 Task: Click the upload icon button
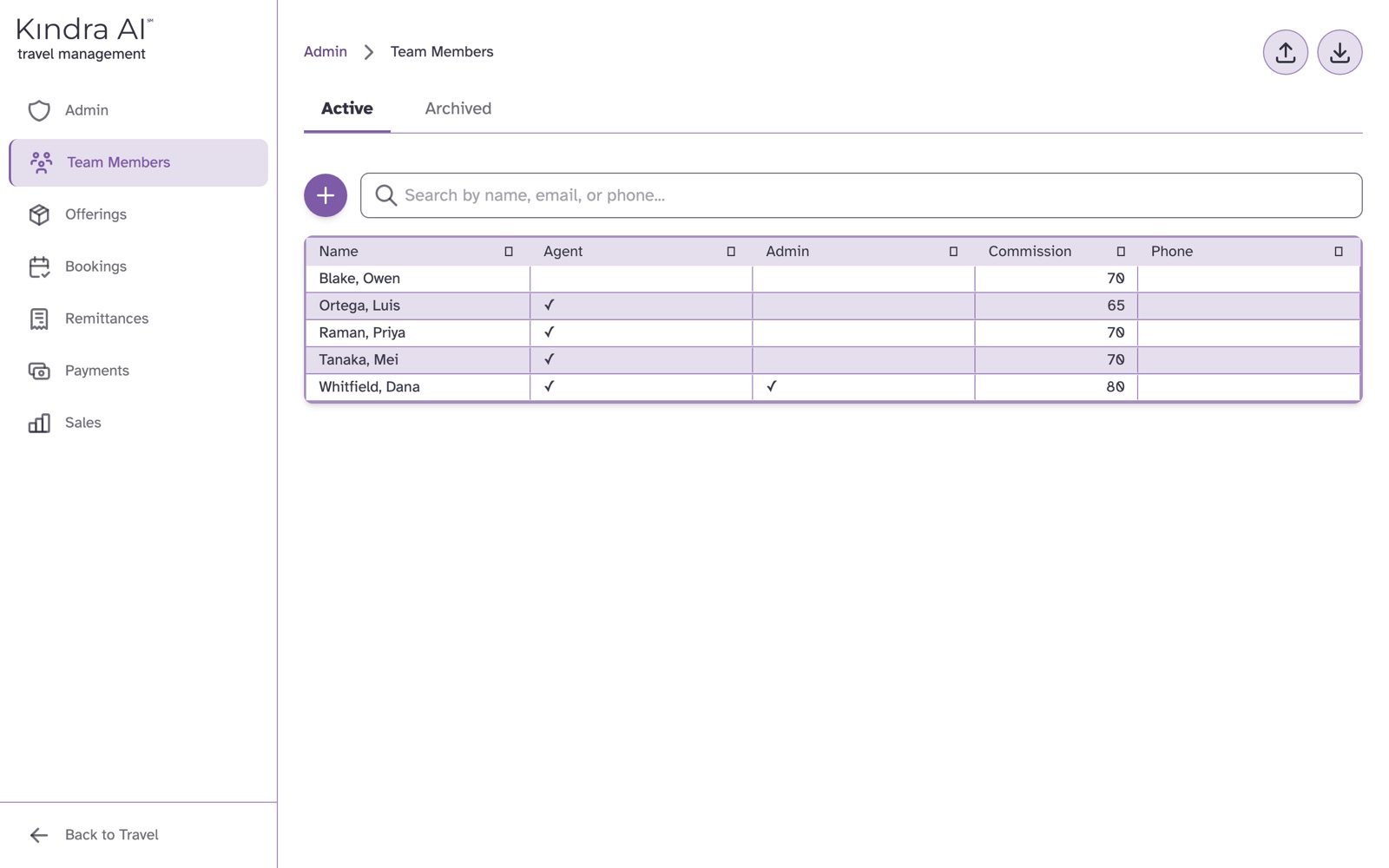click(1285, 52)
